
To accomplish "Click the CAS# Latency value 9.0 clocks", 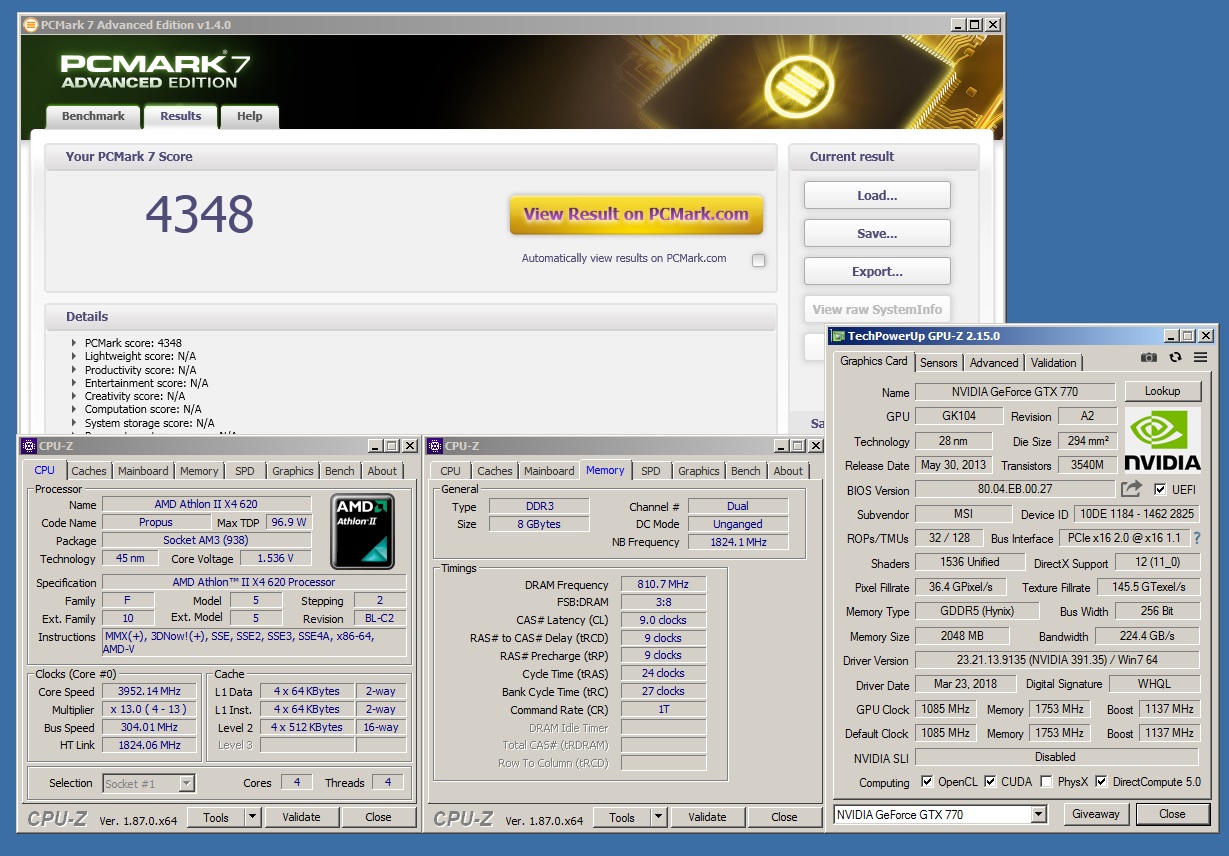I will [x=664, y=620].
